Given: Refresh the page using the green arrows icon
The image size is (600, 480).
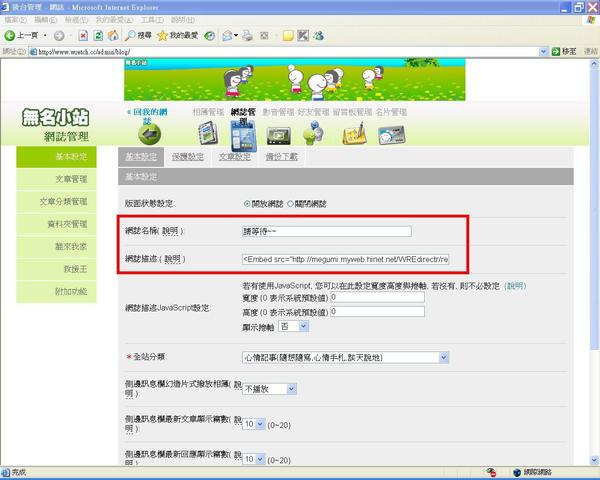Looking at the screenshot, I should [98, 36].
